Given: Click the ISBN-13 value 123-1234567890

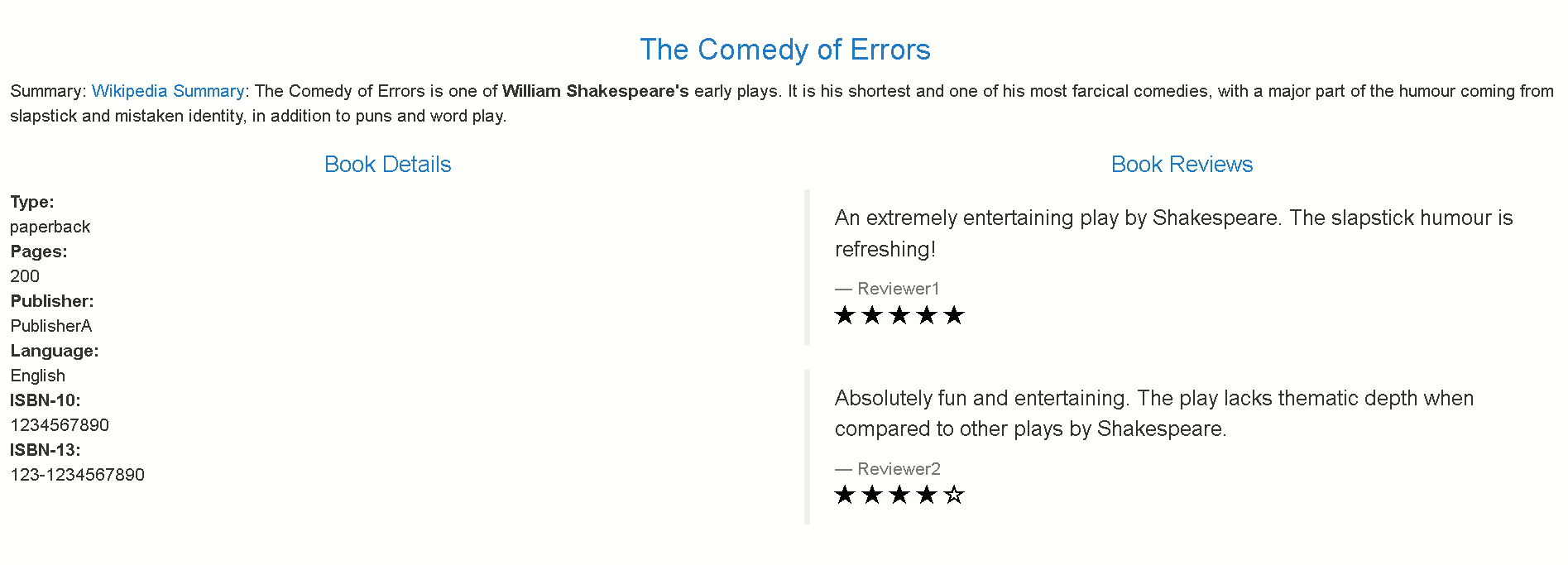Looking at the screenshot, I should point(78,475).
